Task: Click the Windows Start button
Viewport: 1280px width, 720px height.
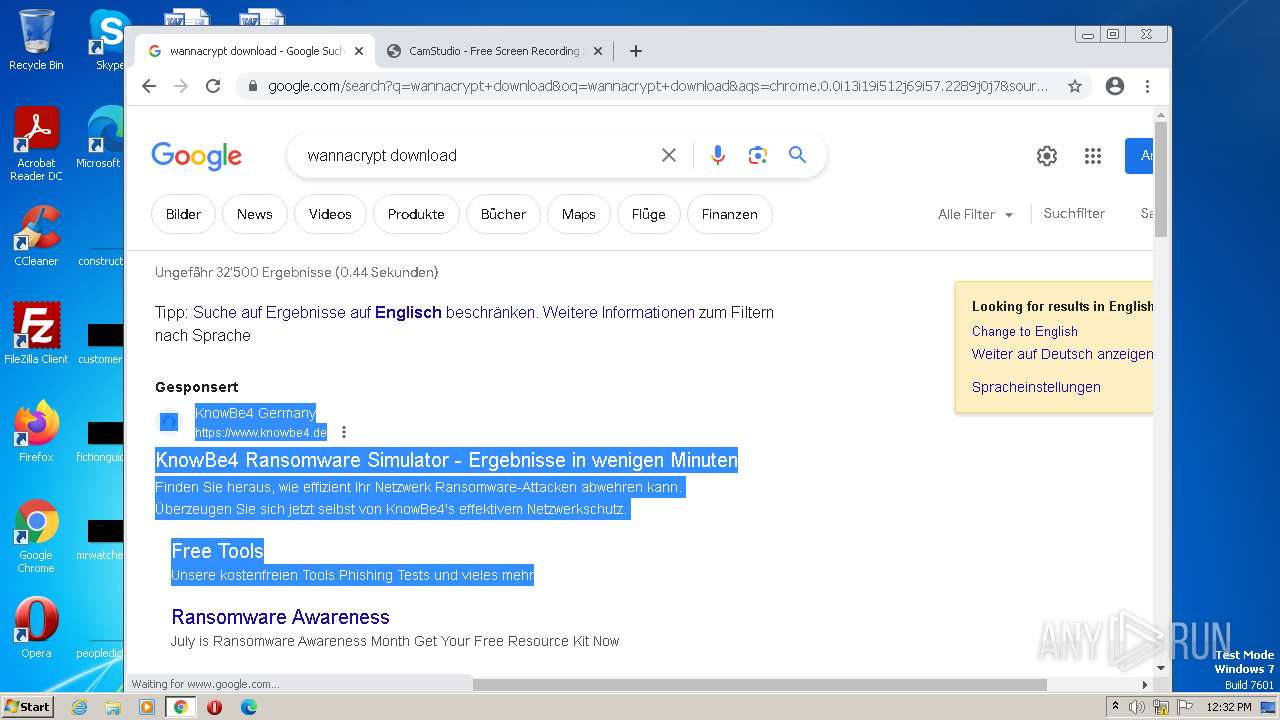Action: [x=28, y=707]
